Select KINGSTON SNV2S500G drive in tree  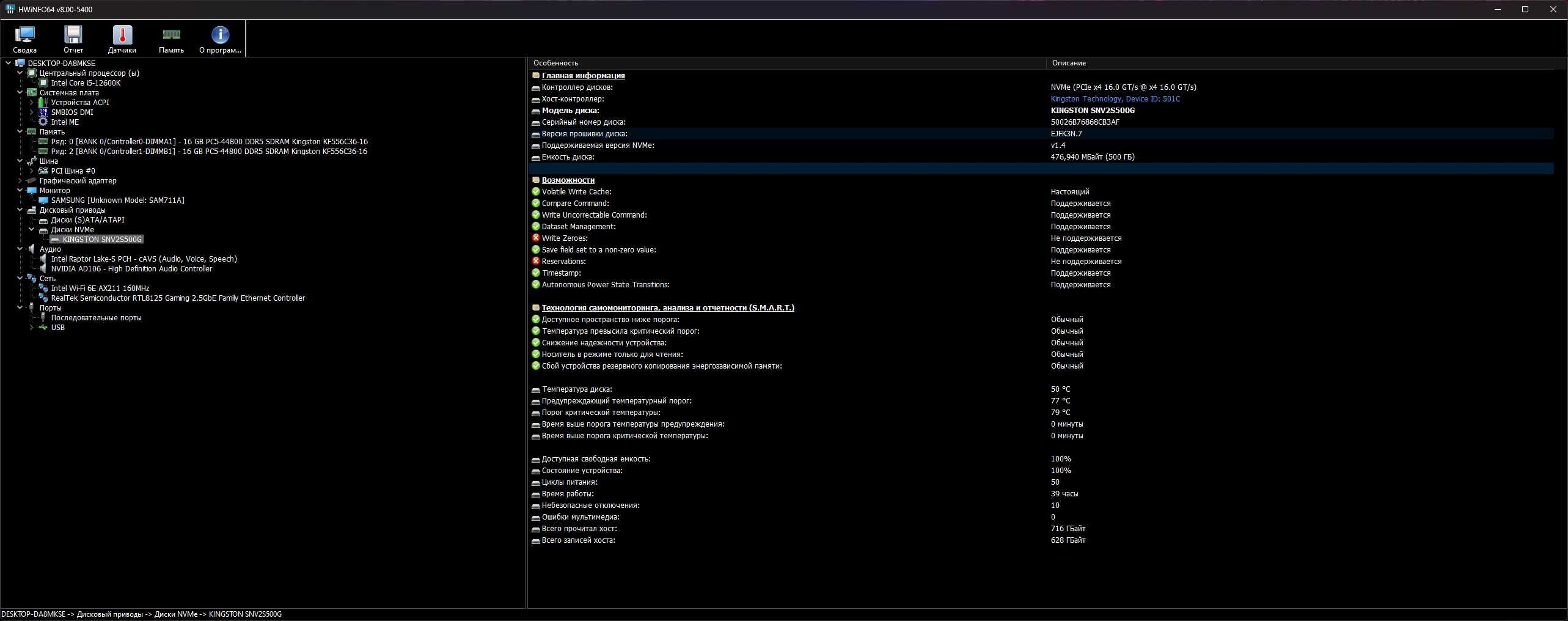click(102, 239)
